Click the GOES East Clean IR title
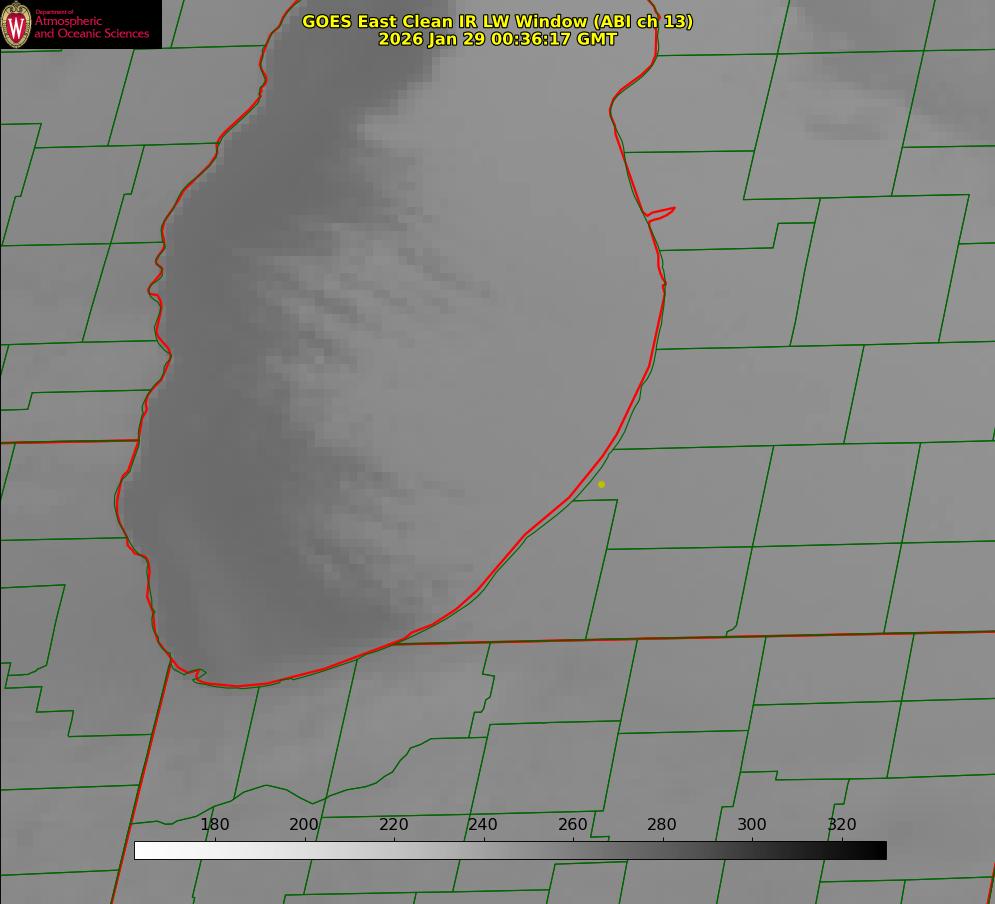The width and height of the screenshot is (995, 904). pyautogui.click(x=497, y=21)
